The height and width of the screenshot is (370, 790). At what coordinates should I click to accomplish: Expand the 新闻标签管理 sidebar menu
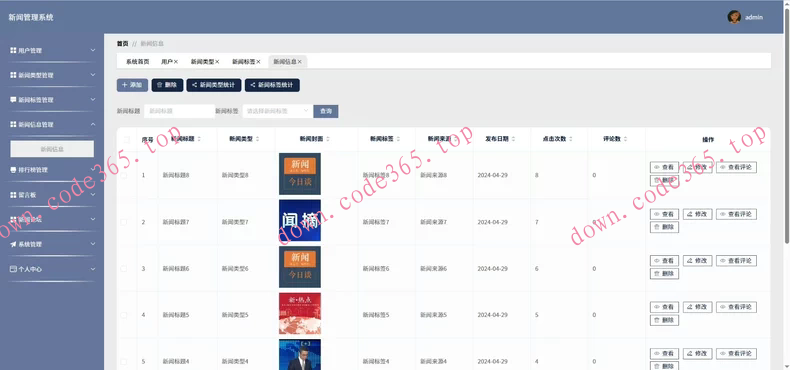pyautogui.click(x=52, y=100)
